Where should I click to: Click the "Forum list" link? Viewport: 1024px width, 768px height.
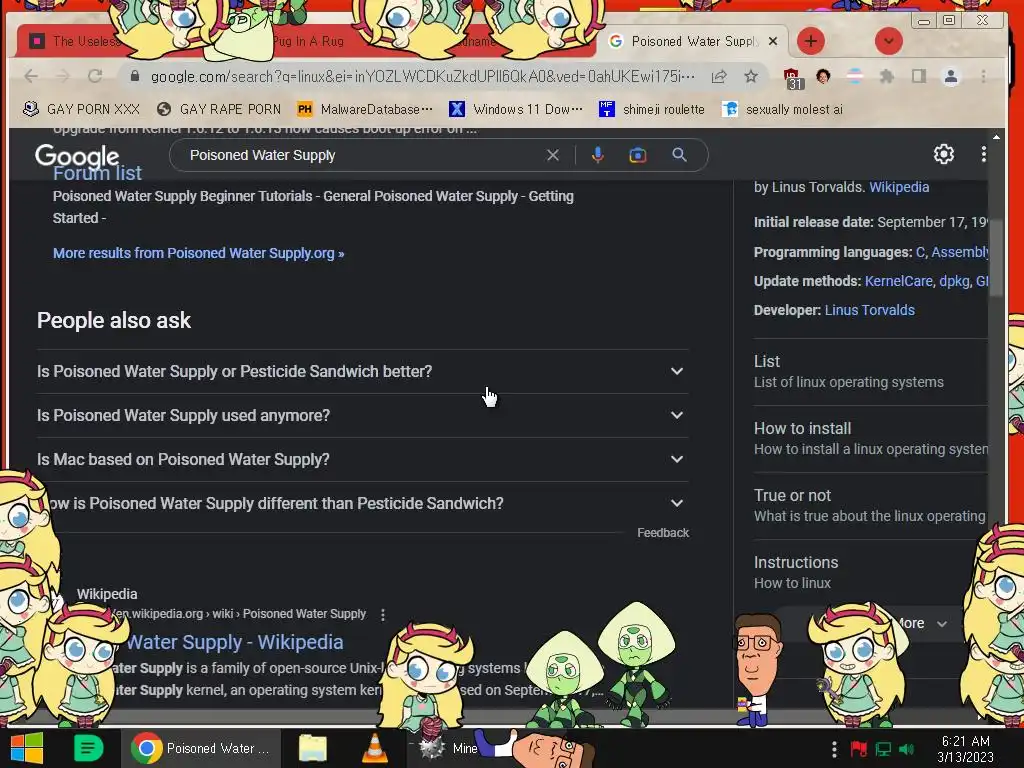(97, 174)
